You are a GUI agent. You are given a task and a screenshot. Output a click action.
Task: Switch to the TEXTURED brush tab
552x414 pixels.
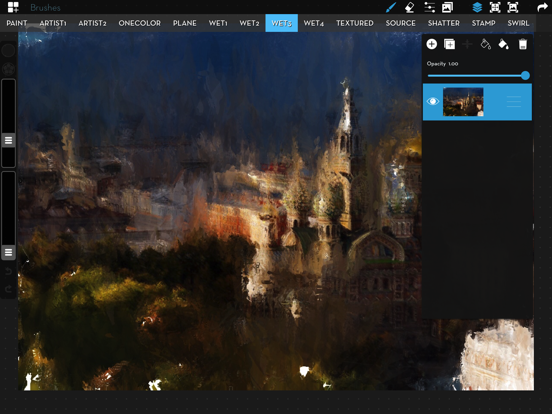355,23
